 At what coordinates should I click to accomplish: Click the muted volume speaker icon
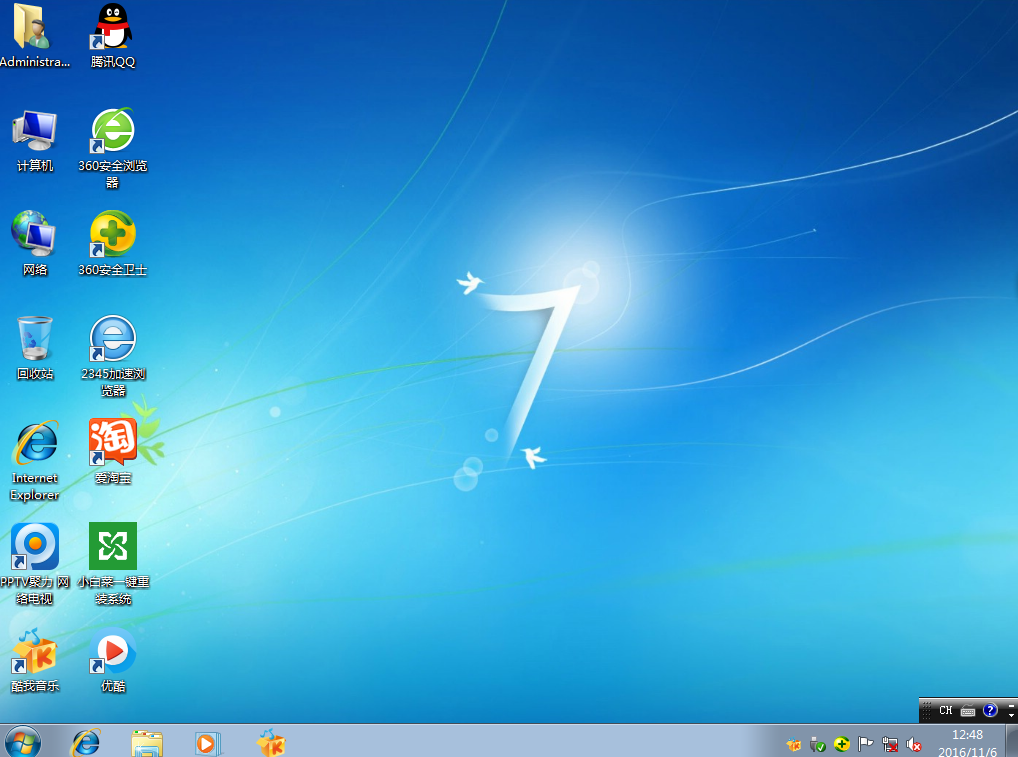point(913,744)
